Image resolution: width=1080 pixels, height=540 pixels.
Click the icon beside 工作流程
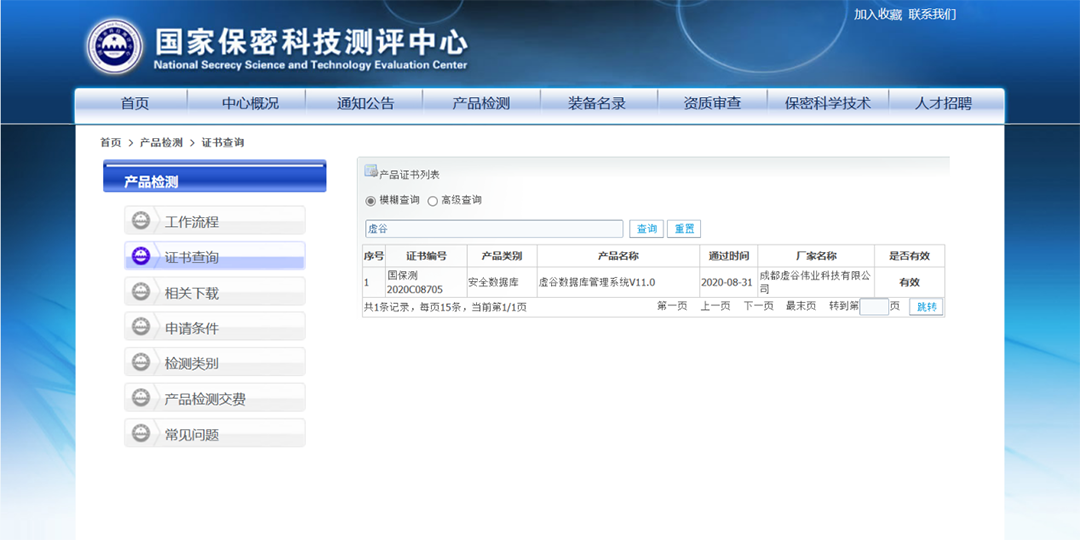[141, 221]
